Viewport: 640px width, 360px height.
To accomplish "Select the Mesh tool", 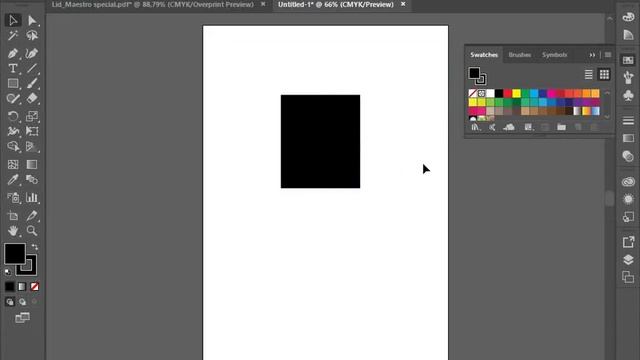I will [x=13, y=164].
